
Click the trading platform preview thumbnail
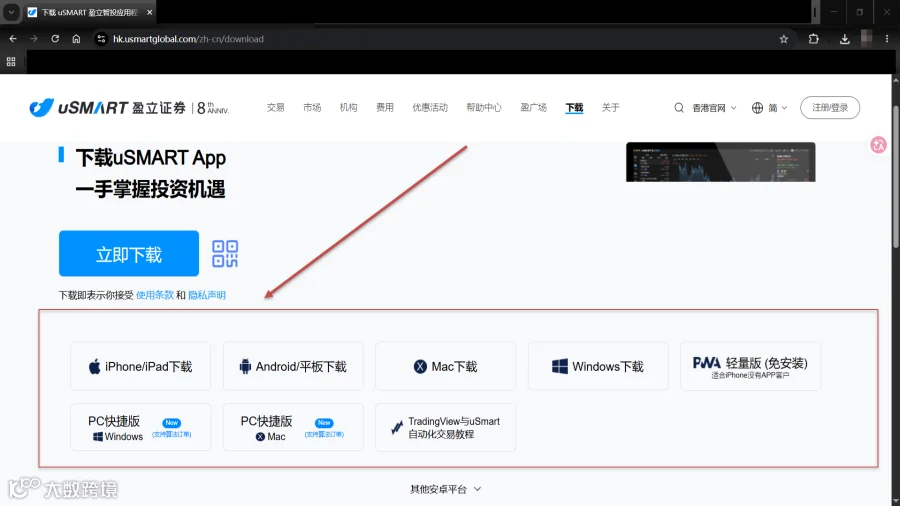tap(720, 162)
